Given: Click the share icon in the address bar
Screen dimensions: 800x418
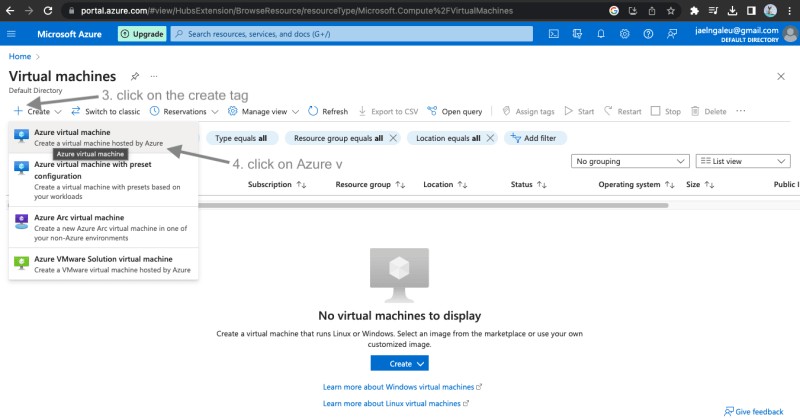Looking at the screenshot, I should click(652, 10).
